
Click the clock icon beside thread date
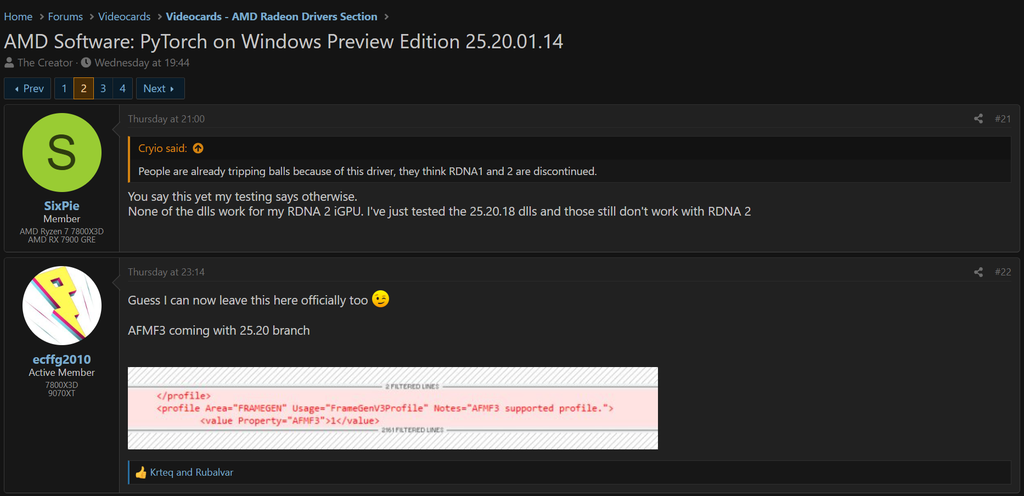click(86, 63)
